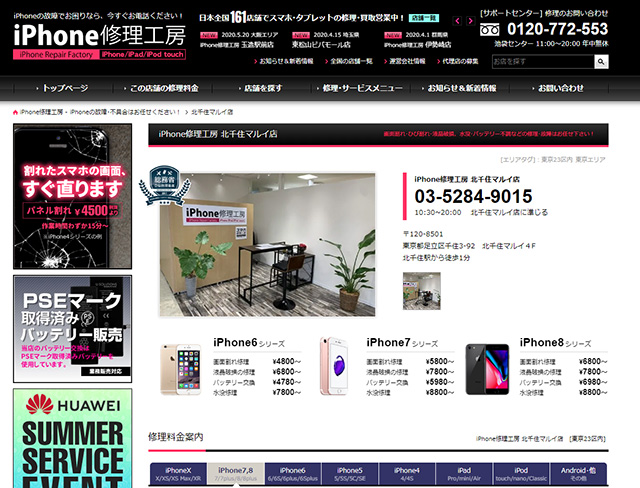Select the iPhone5 price tab

click(x=350, y=474)
